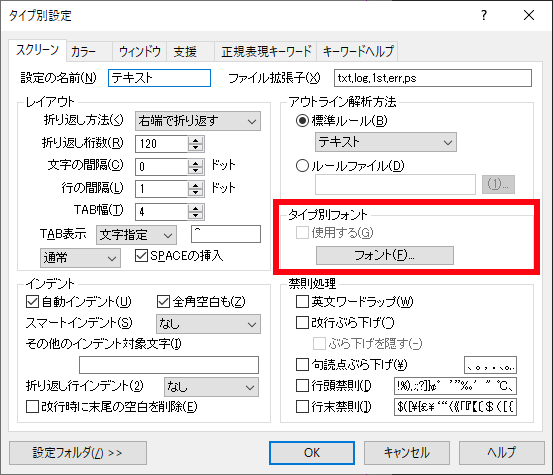Screen dimensions: 553x475
Task: Select the 支援 tab
Action: pos(190,52)
